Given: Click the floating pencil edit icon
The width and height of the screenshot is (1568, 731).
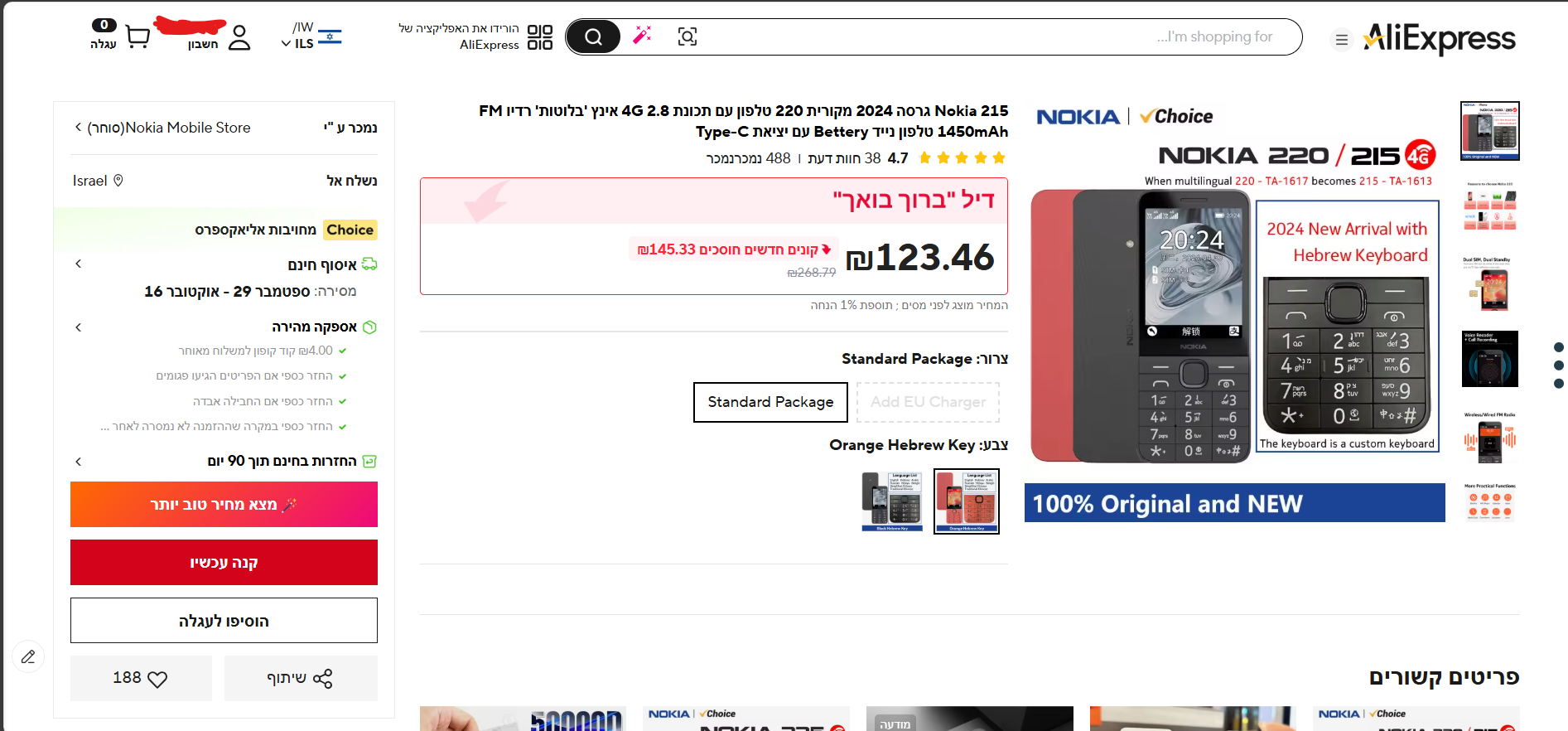Looking at the screenshot, I should click(x=28, y=657).
